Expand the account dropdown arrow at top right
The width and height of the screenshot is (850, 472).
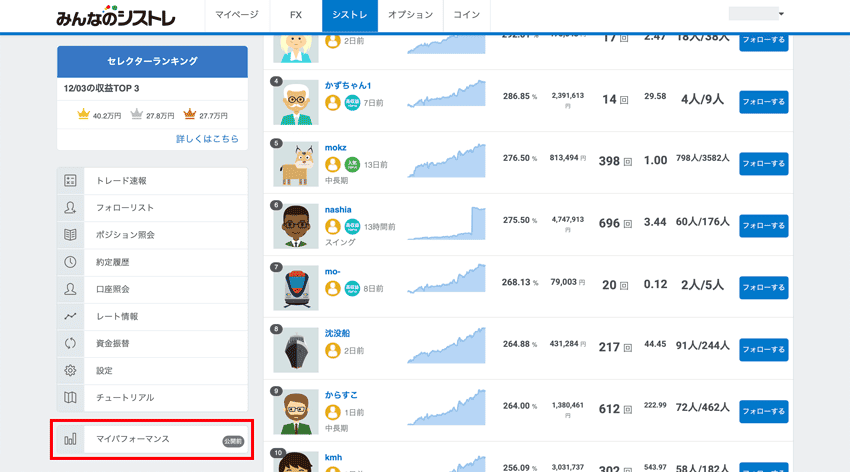[781, 14]
